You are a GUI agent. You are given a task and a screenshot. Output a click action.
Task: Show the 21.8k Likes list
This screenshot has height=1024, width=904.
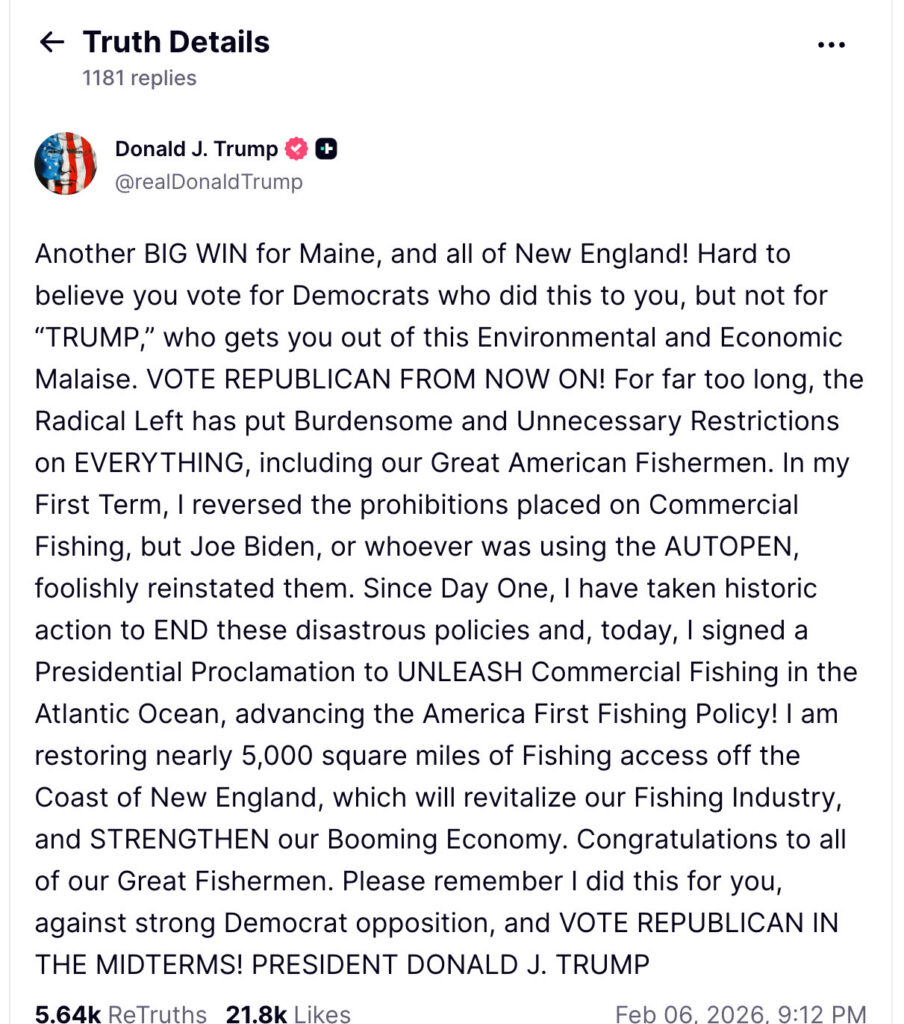[x=288, y=1014]
